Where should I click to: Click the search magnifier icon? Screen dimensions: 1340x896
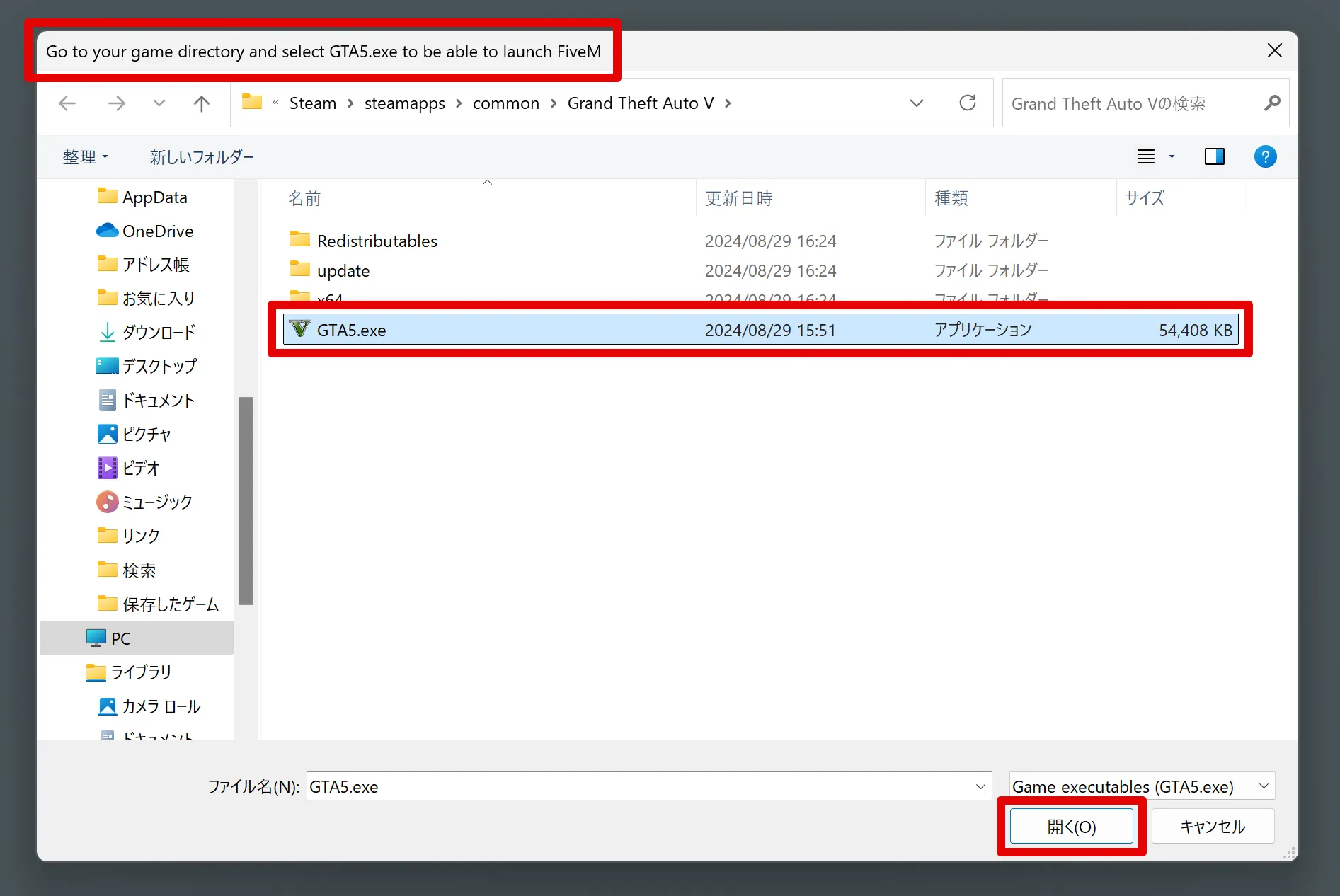(1272, 103)
